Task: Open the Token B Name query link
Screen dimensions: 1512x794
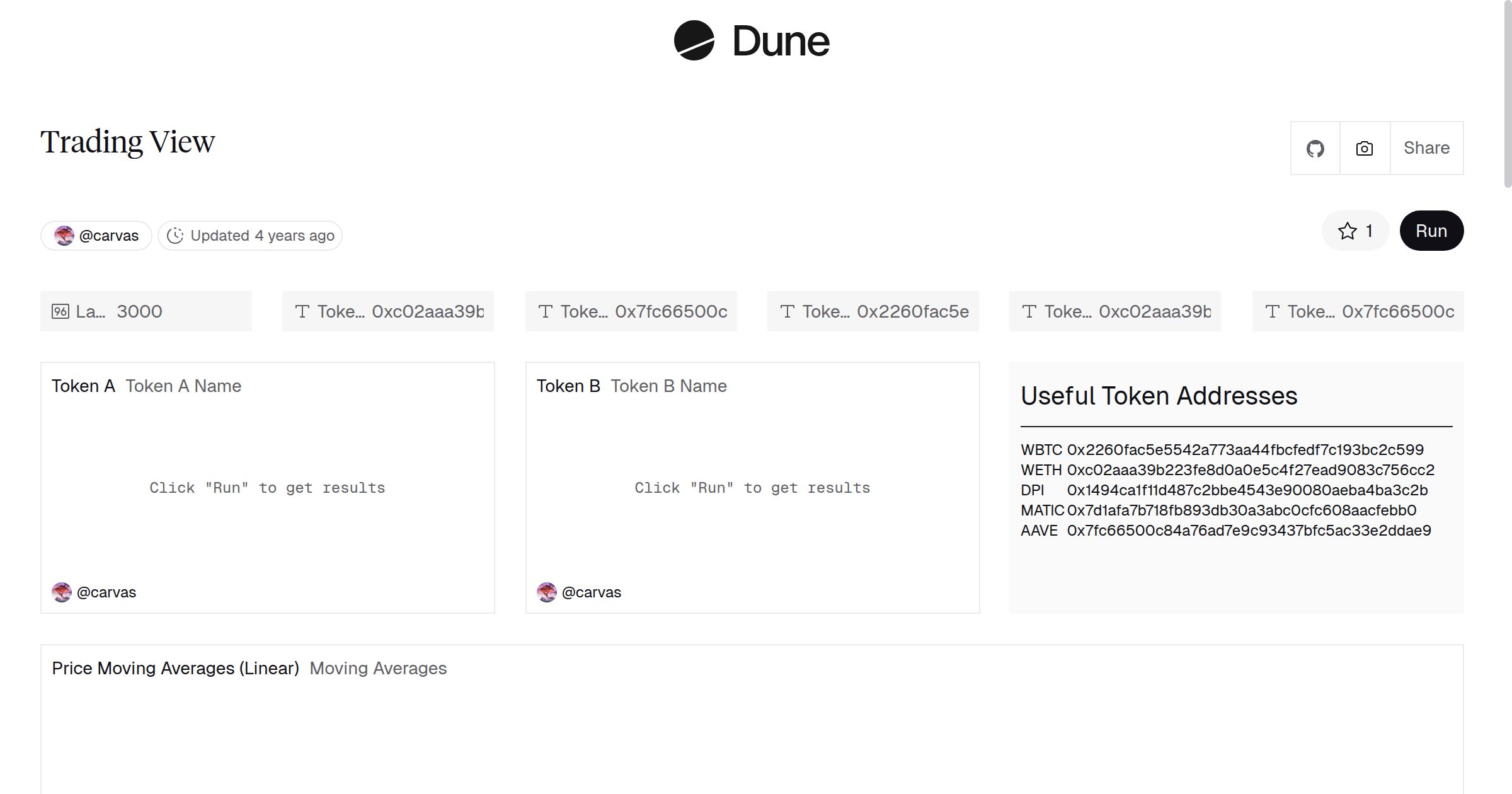Action: coord(668,386)
